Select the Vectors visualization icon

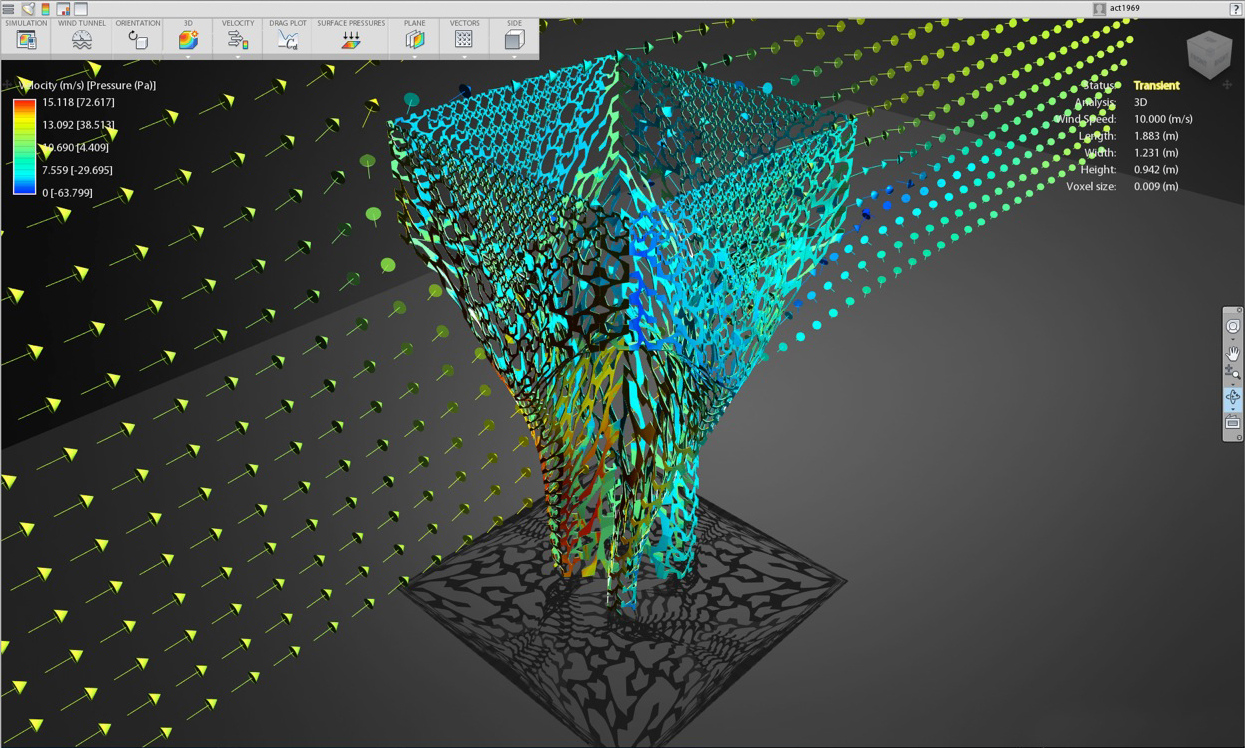coord(464,40)
